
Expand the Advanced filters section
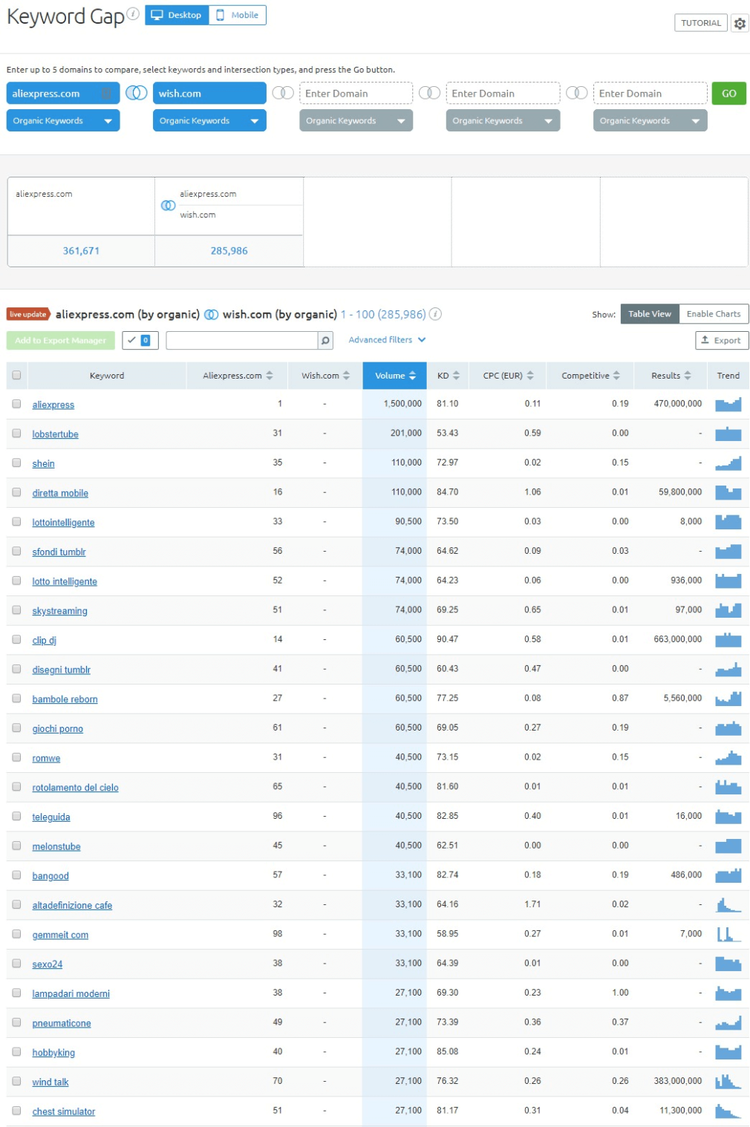click(x=387, y=340)
